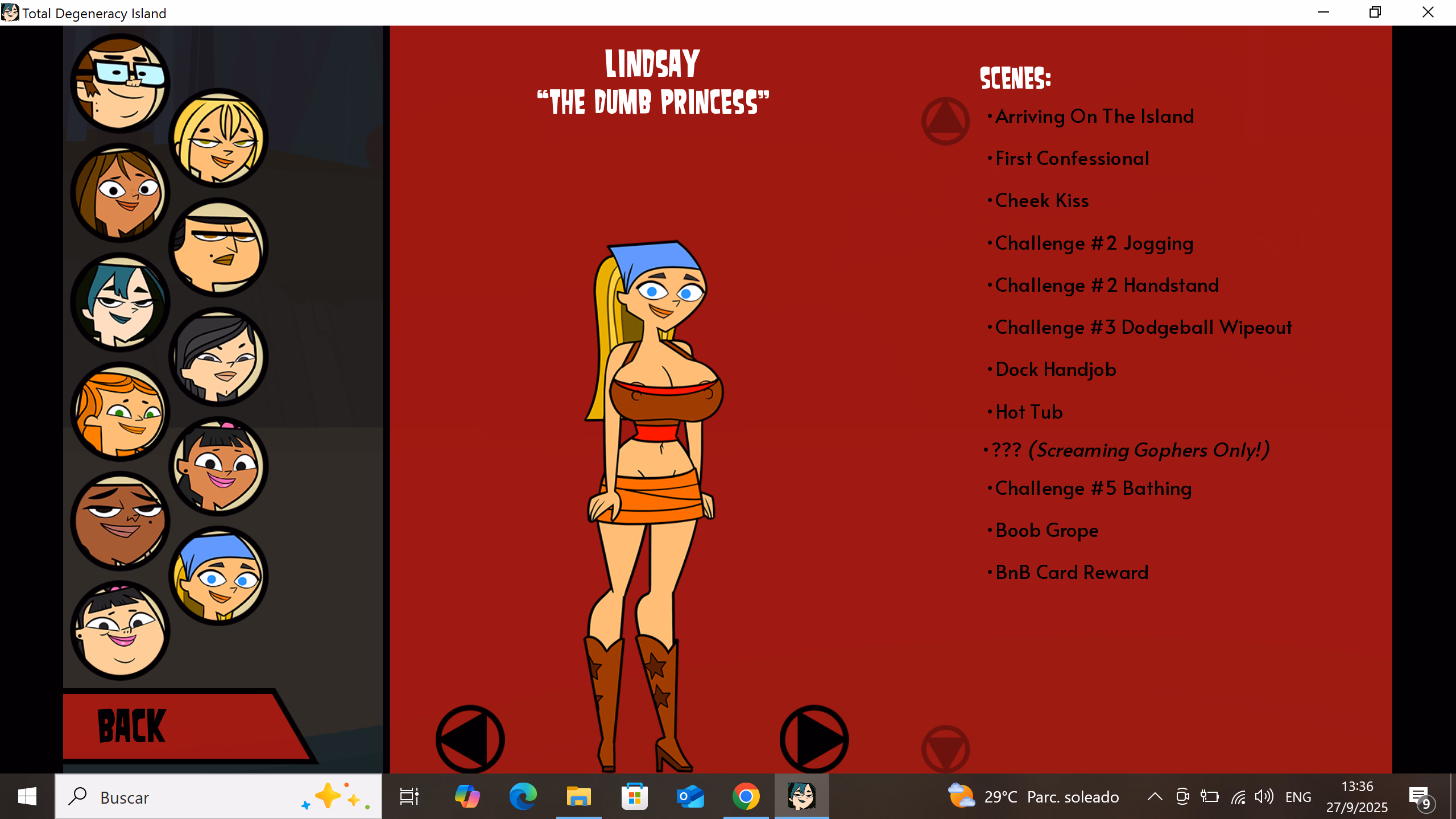Select the orange-haired girl with green eyes
Image resolution: width=1456 pixels, height=819 pixels.
[120, 411]
